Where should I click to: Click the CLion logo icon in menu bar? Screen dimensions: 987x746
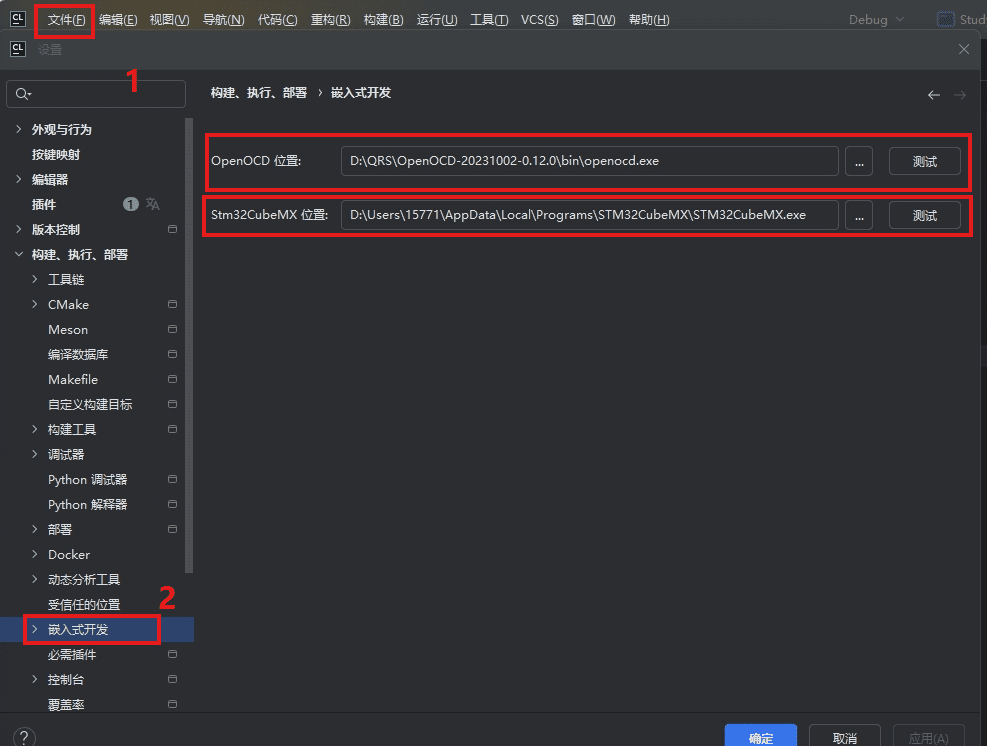pyautogui.click(x=18, y=19)
